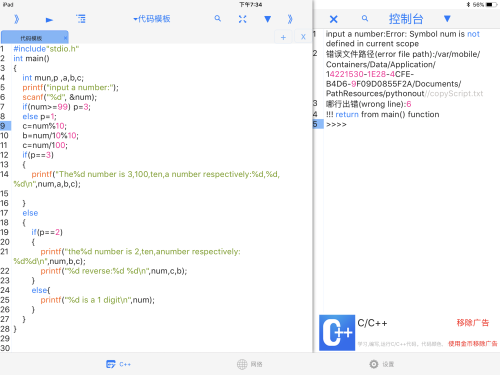The height and width of the screenshot is (375, 500).
Task: Open search in the code editor
Action: pyautogui.click(x=218, y=19)
